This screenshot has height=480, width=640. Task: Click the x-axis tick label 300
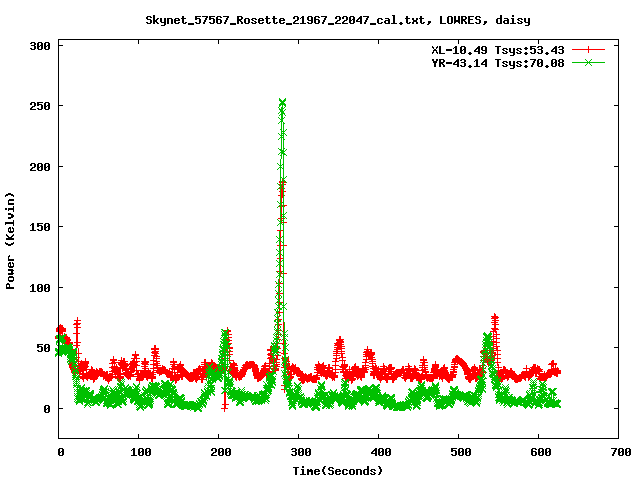tap(301, 452)
